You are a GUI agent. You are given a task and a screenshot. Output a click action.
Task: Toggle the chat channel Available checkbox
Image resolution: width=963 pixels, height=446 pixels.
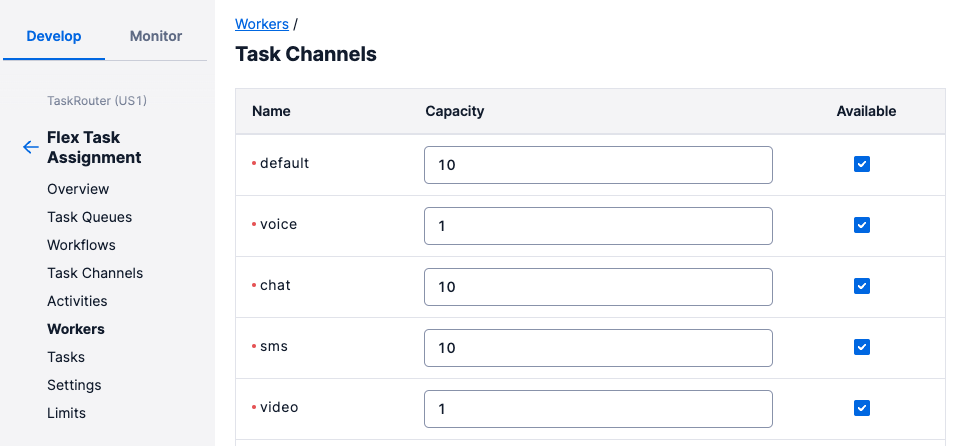[x=861, y=286]
